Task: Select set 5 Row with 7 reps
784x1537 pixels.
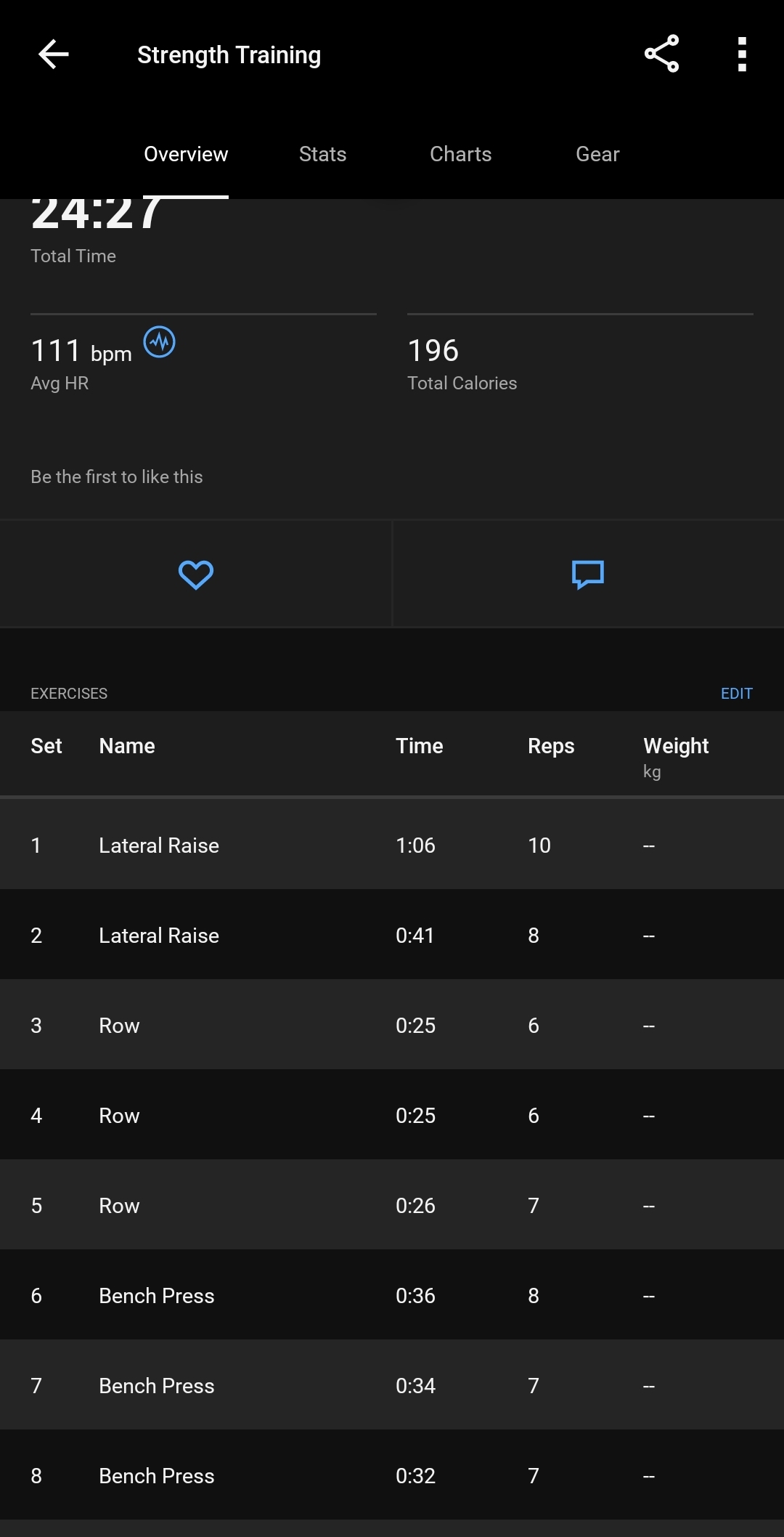Action: point(392,1205)
